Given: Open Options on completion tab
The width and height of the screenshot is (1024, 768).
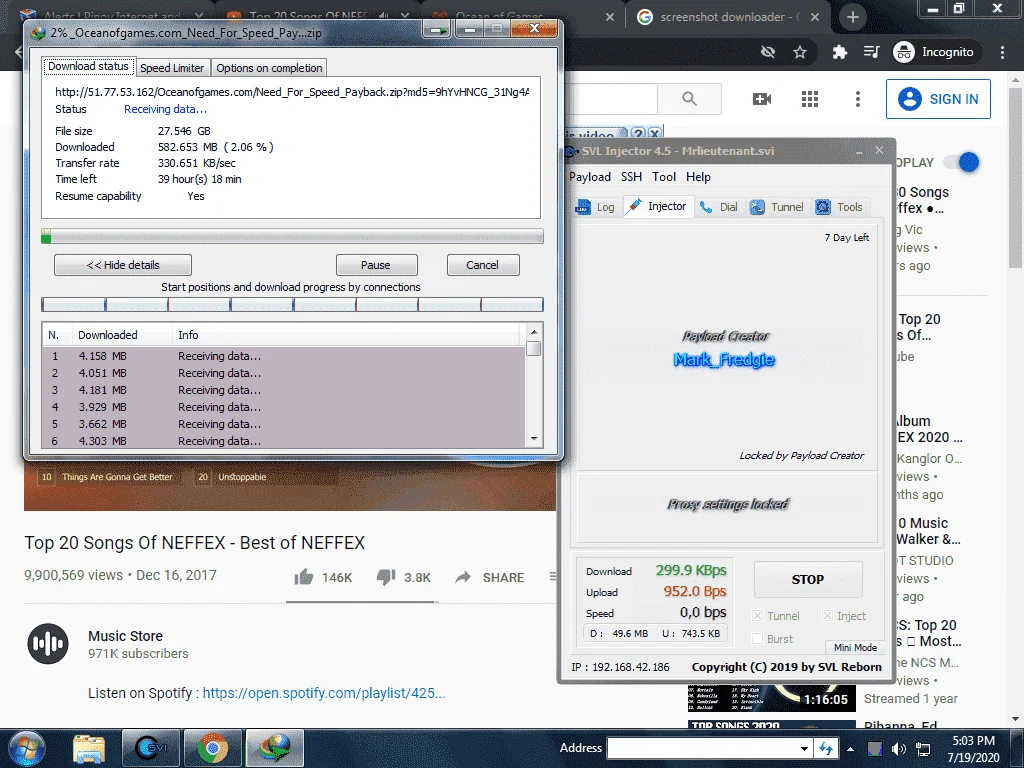Looking at the screenshot, I should (269, 68).
